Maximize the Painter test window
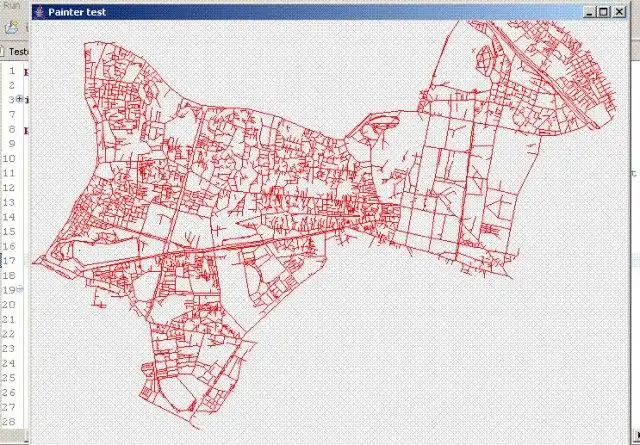This screenshot has height=445, width=640. tap(604, 12)
